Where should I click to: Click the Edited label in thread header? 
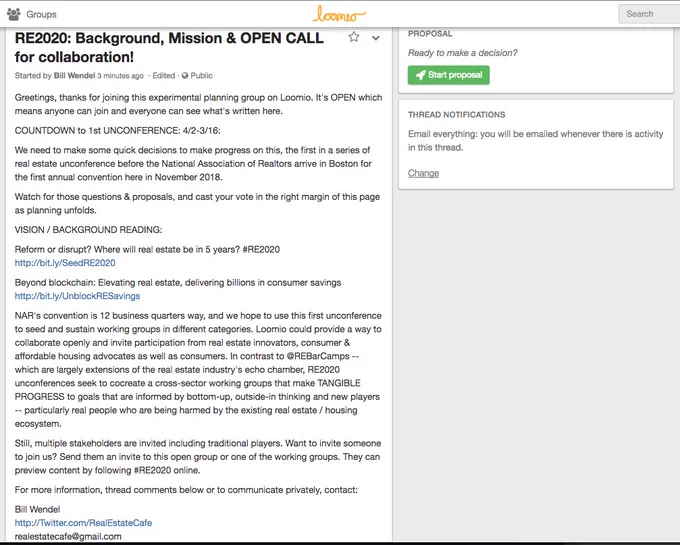click(163, 75)
